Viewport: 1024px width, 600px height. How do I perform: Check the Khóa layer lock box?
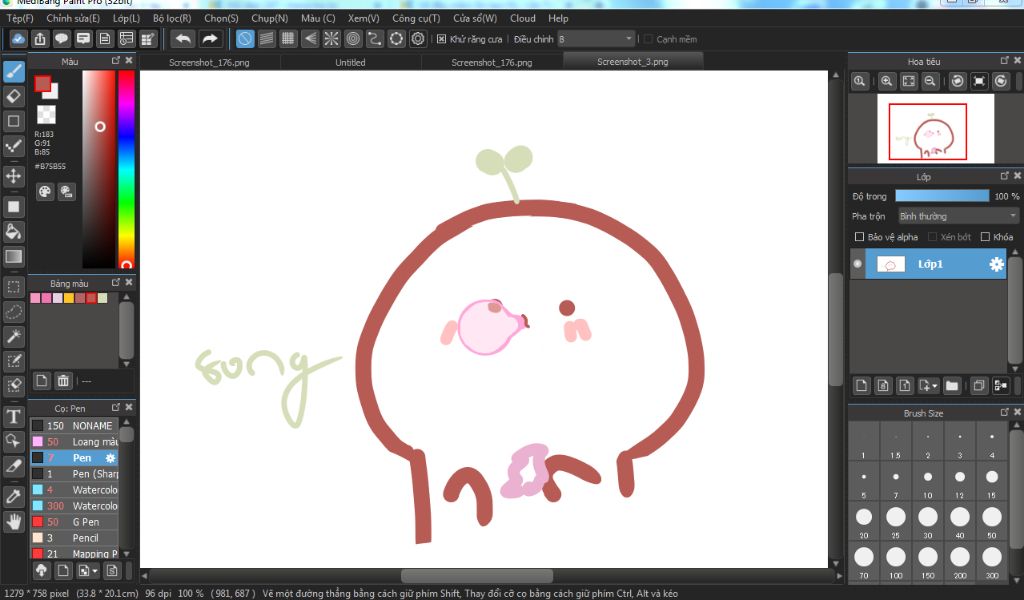coord(985,236)
